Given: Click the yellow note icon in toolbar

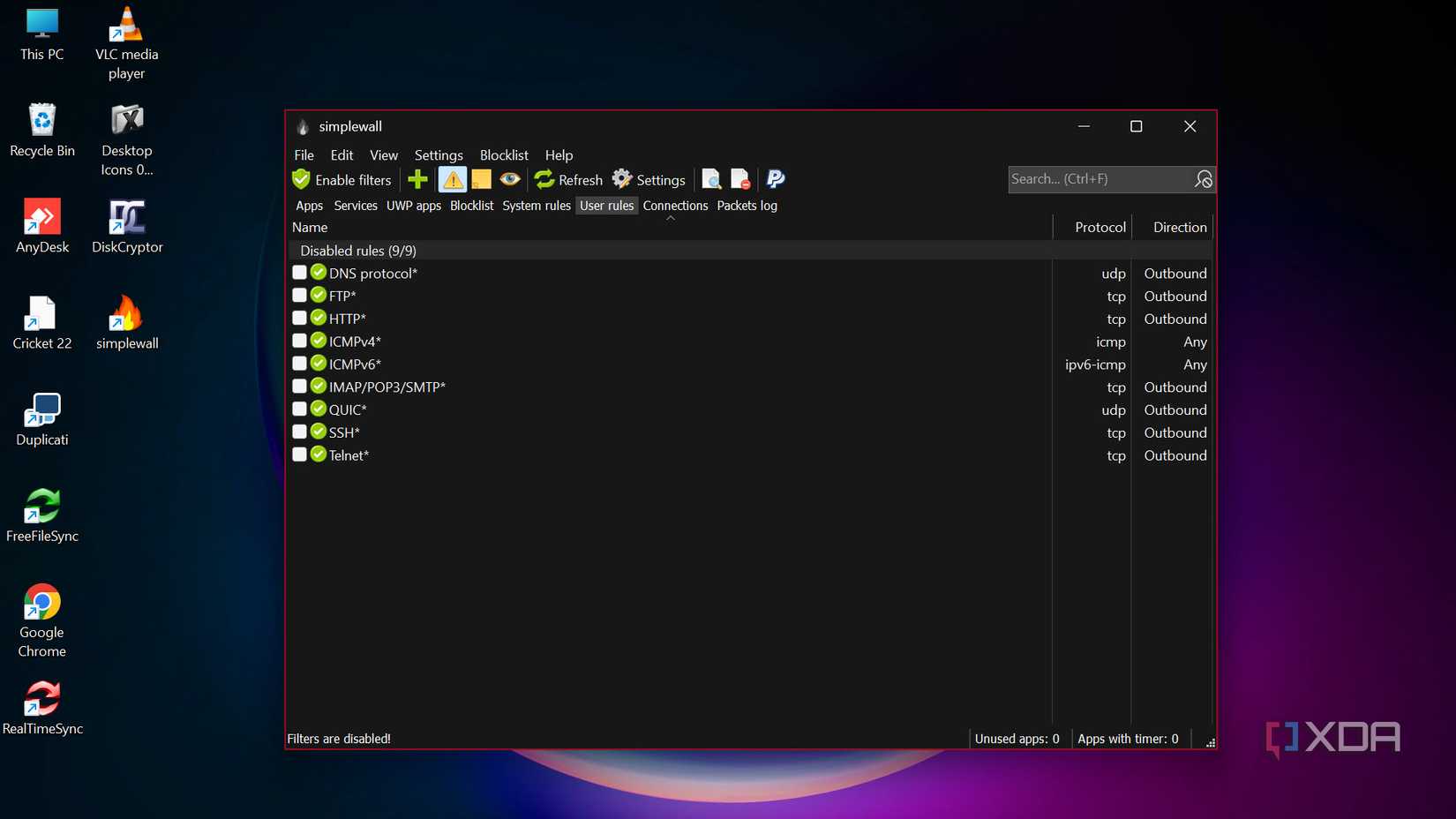Looking at the screenshot, I should pos(481,179).
